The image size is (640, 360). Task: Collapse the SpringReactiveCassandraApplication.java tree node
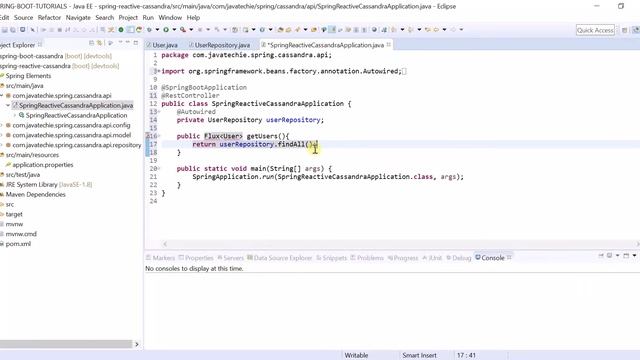(x=8, y=105)
